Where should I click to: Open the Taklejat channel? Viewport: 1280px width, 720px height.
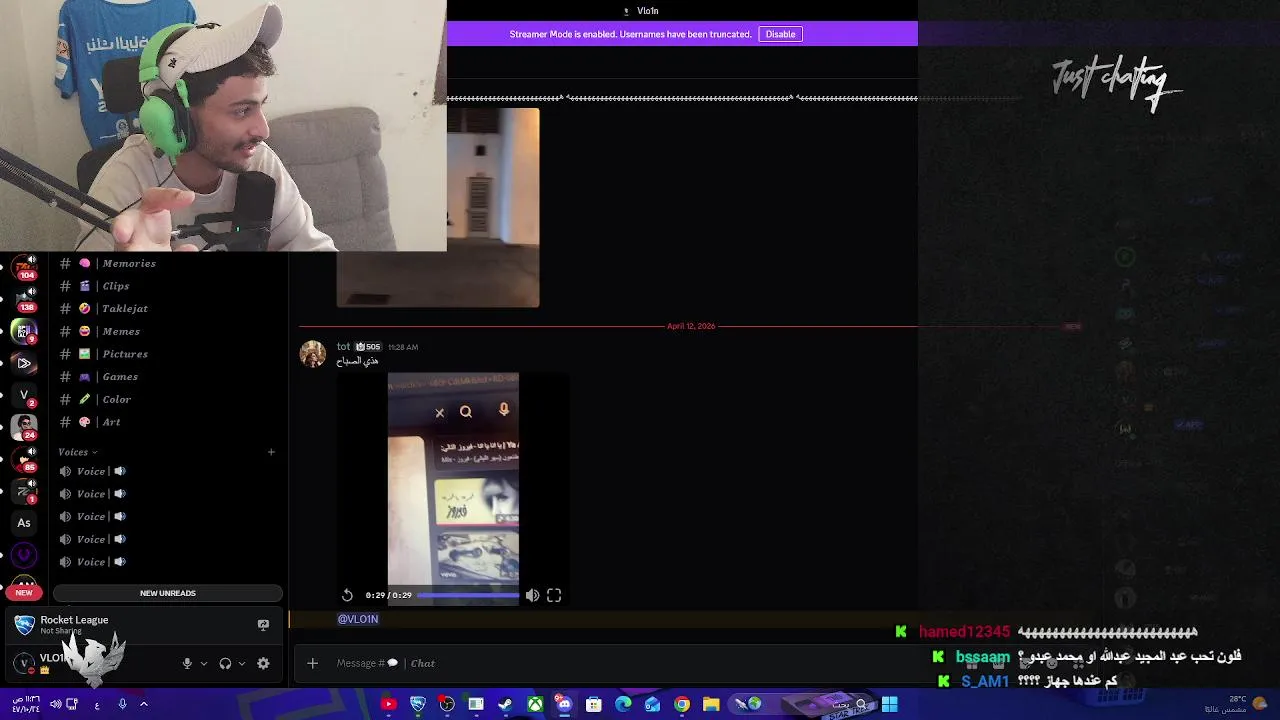click(x=168, y=309)
